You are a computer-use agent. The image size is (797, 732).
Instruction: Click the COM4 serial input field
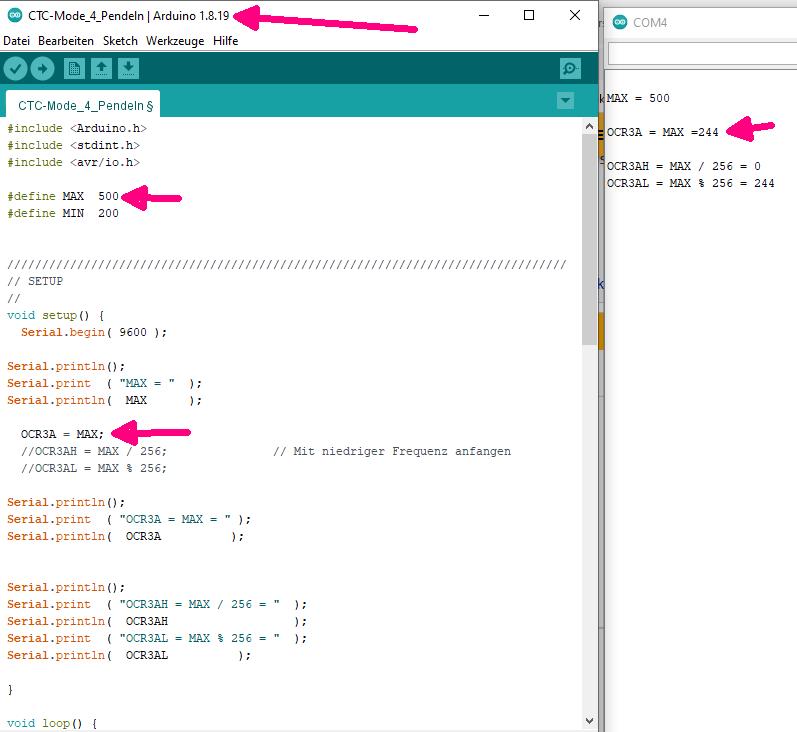tap(702, 53)
